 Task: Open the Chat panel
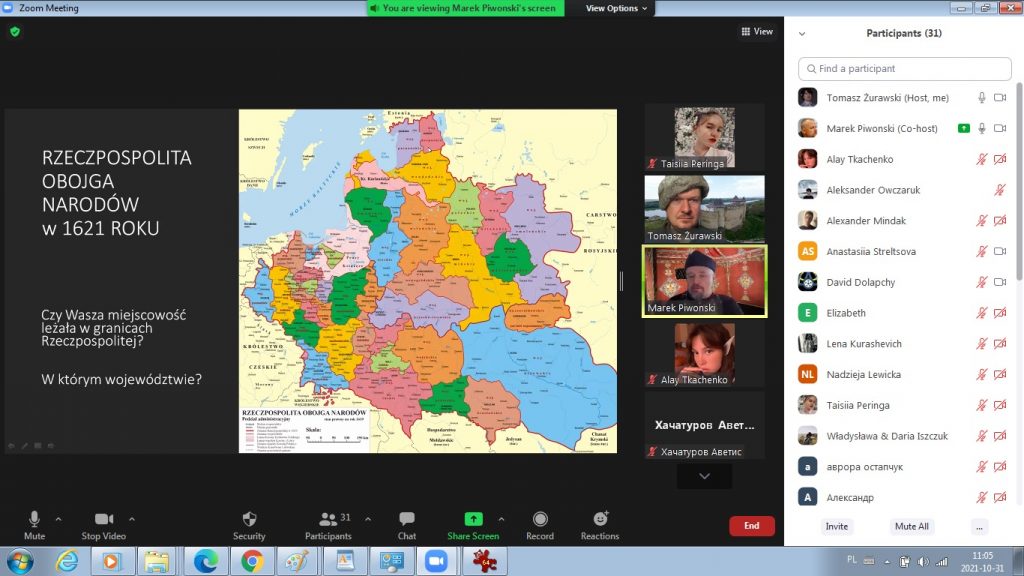point(406,519)
